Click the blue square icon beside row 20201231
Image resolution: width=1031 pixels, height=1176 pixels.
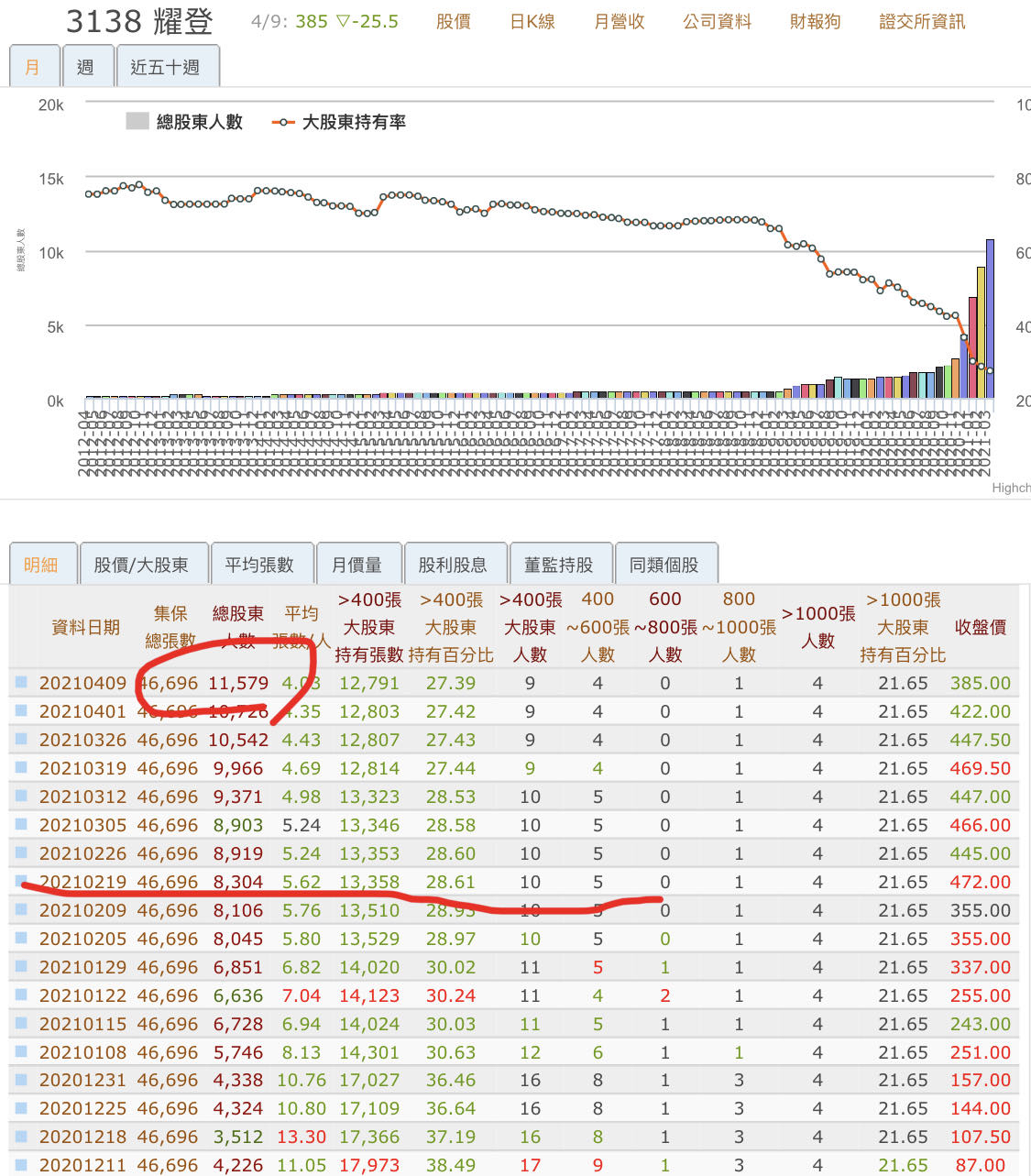tap(22, 1080)
